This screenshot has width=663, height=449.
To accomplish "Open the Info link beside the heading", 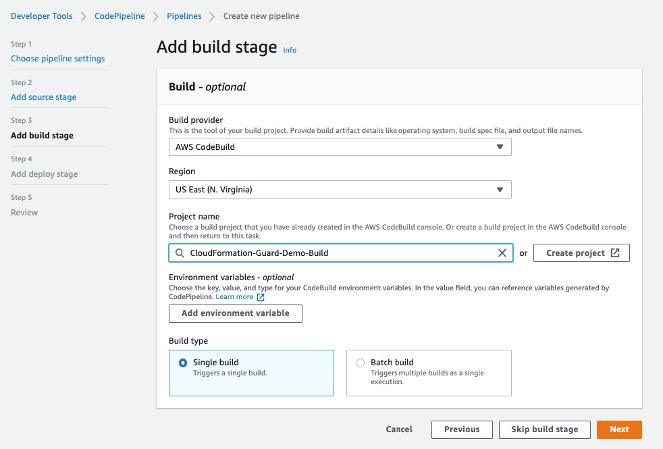I will pyautogui.click(x=290, y=50).
